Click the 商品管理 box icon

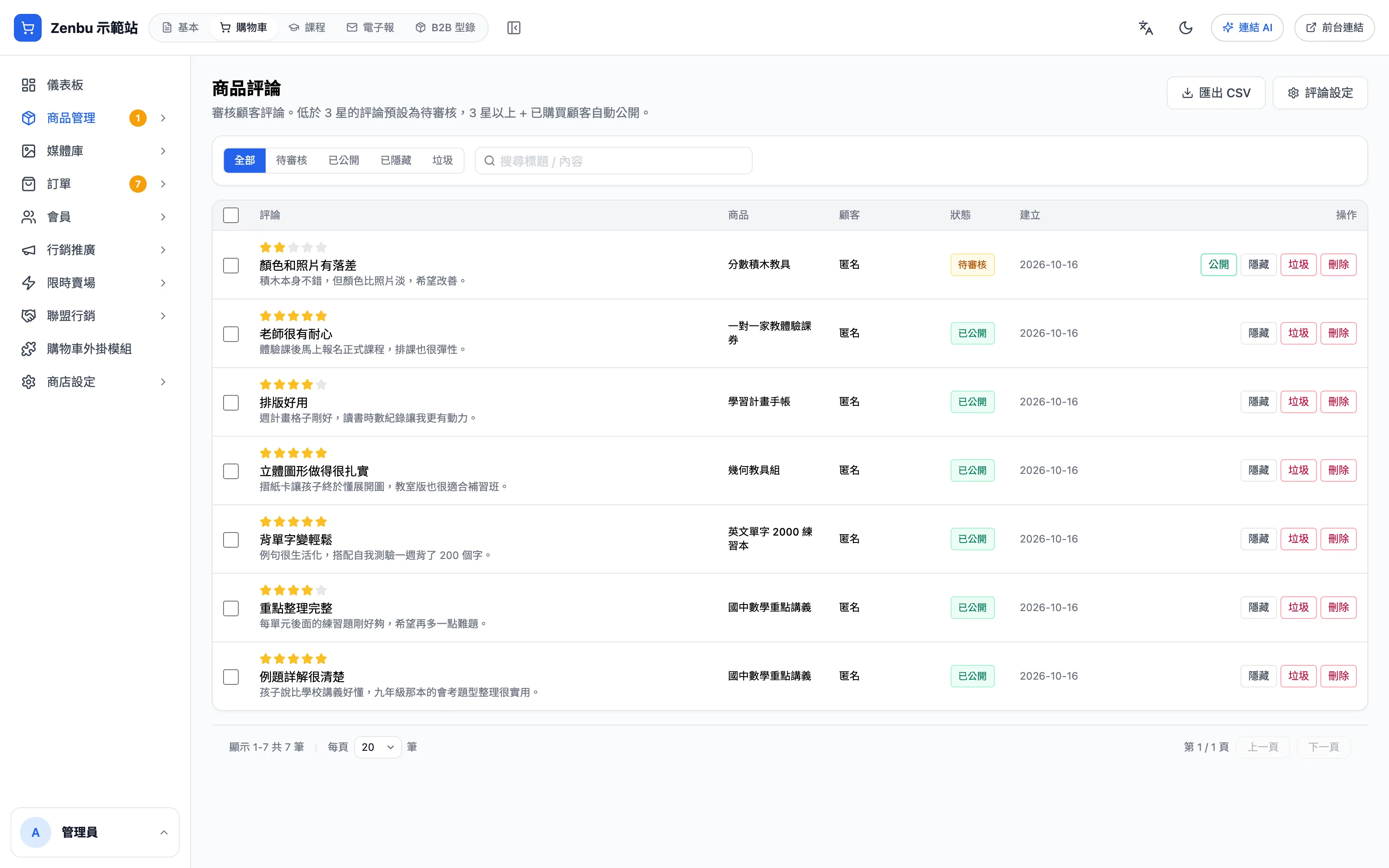29,118
